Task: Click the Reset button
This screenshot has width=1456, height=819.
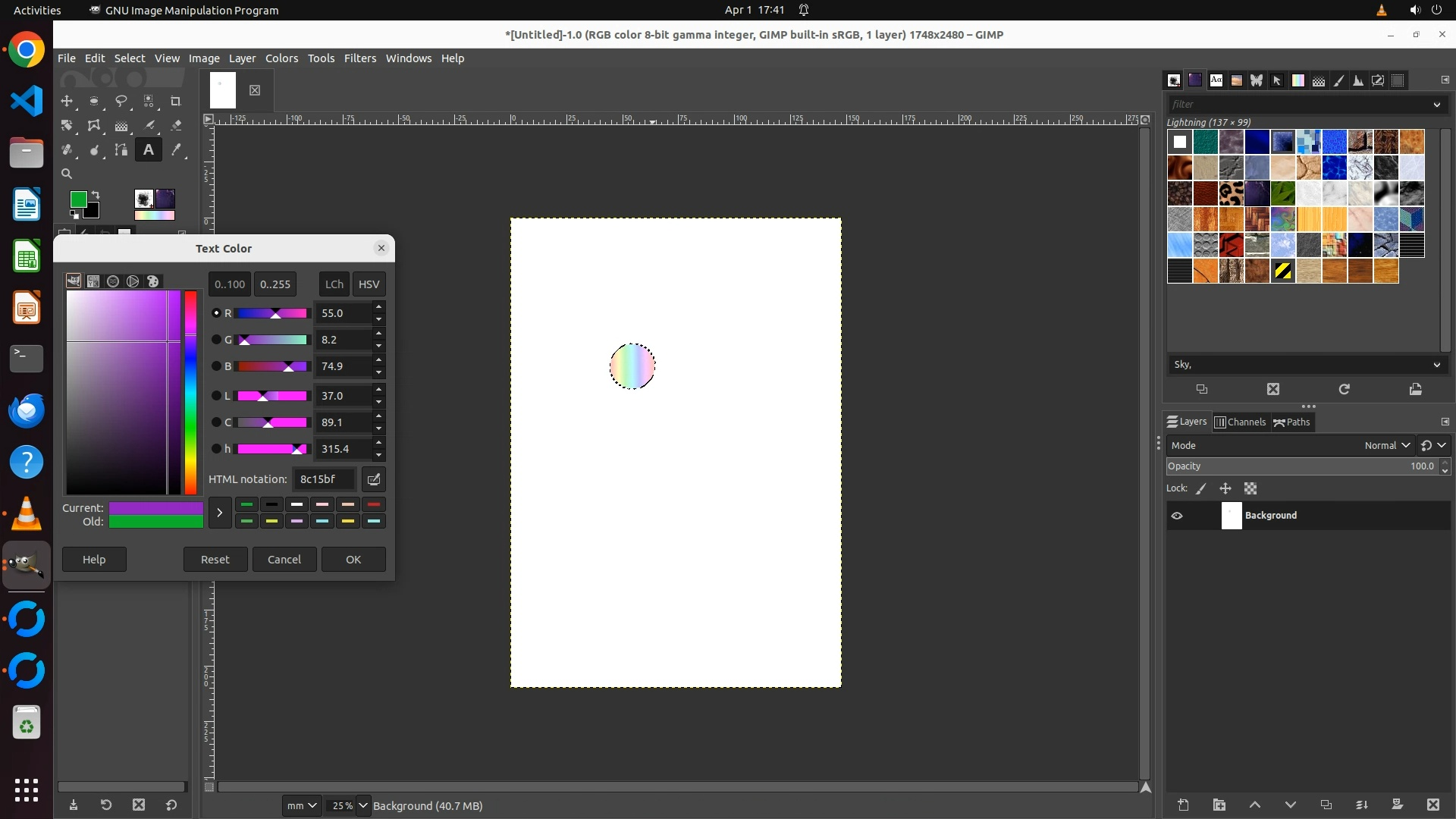Action: click(x=215, y=560)
